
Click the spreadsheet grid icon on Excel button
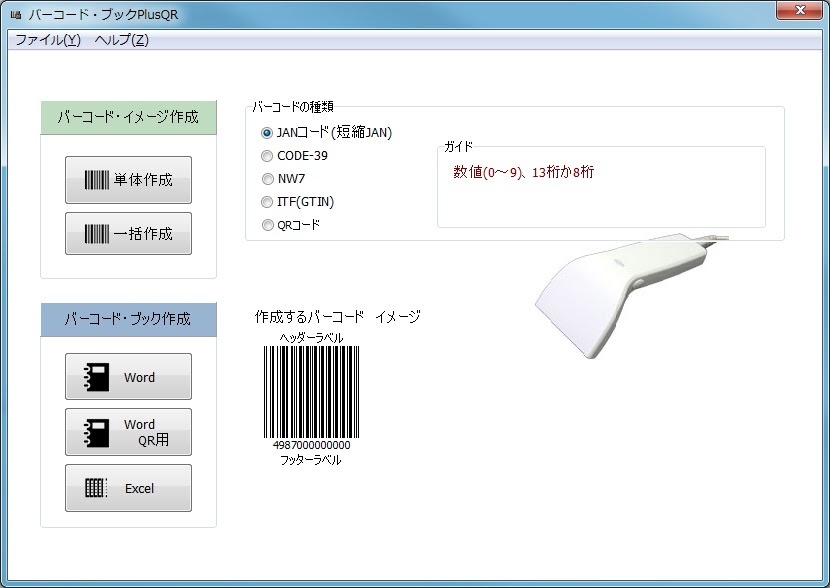95,488
